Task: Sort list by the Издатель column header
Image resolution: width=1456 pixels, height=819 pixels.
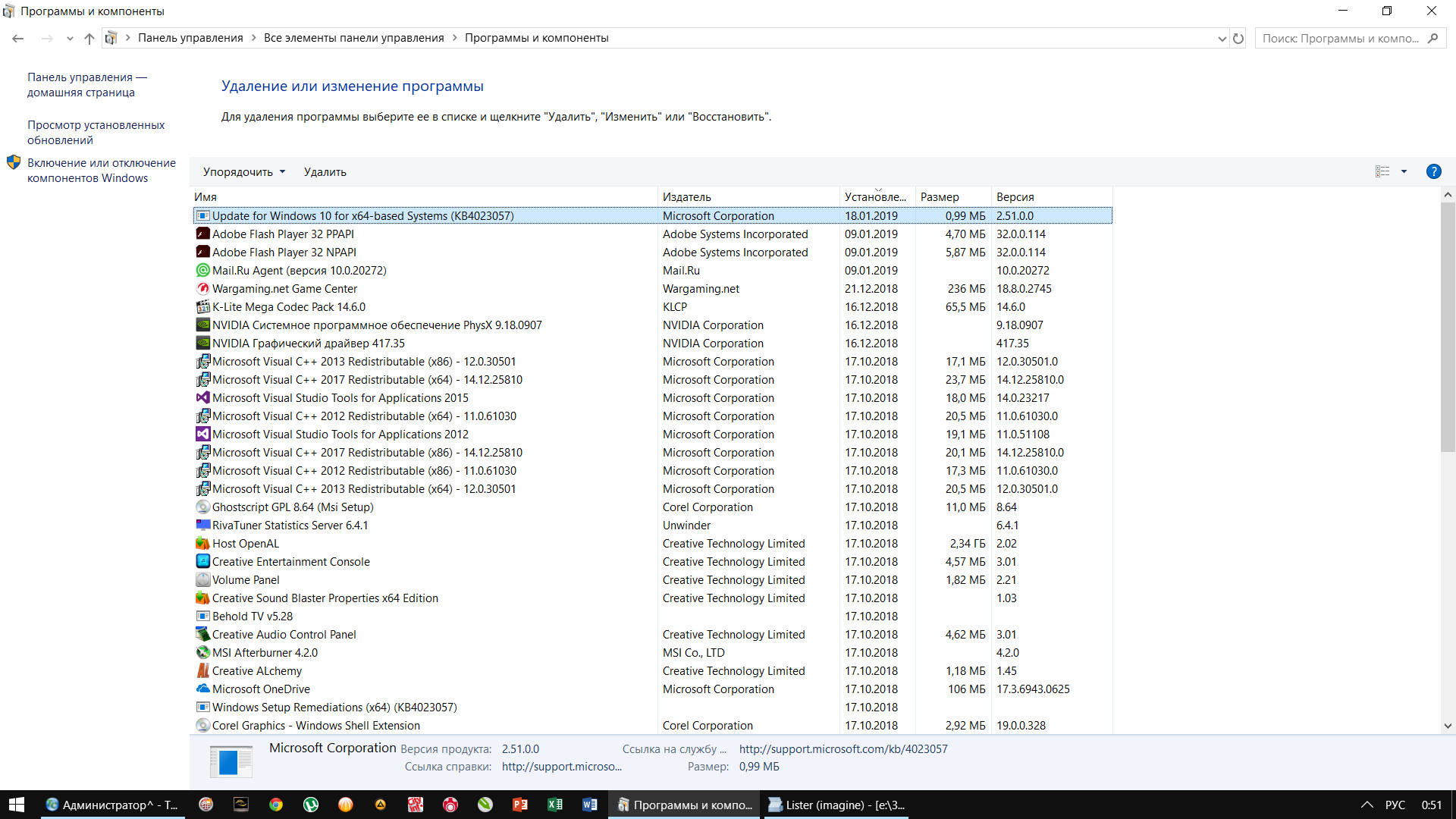Action: (686, 197)
